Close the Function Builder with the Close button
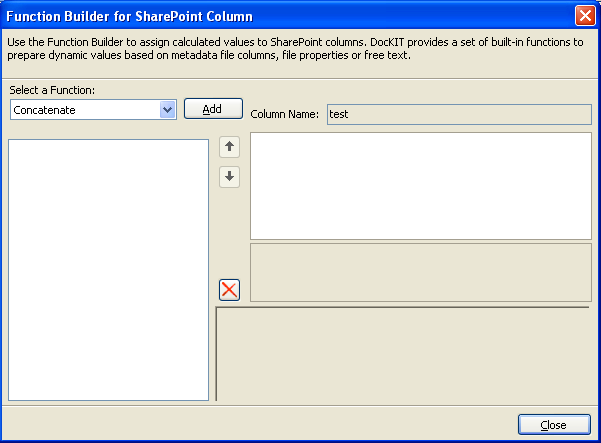 (x=554, y=425)
